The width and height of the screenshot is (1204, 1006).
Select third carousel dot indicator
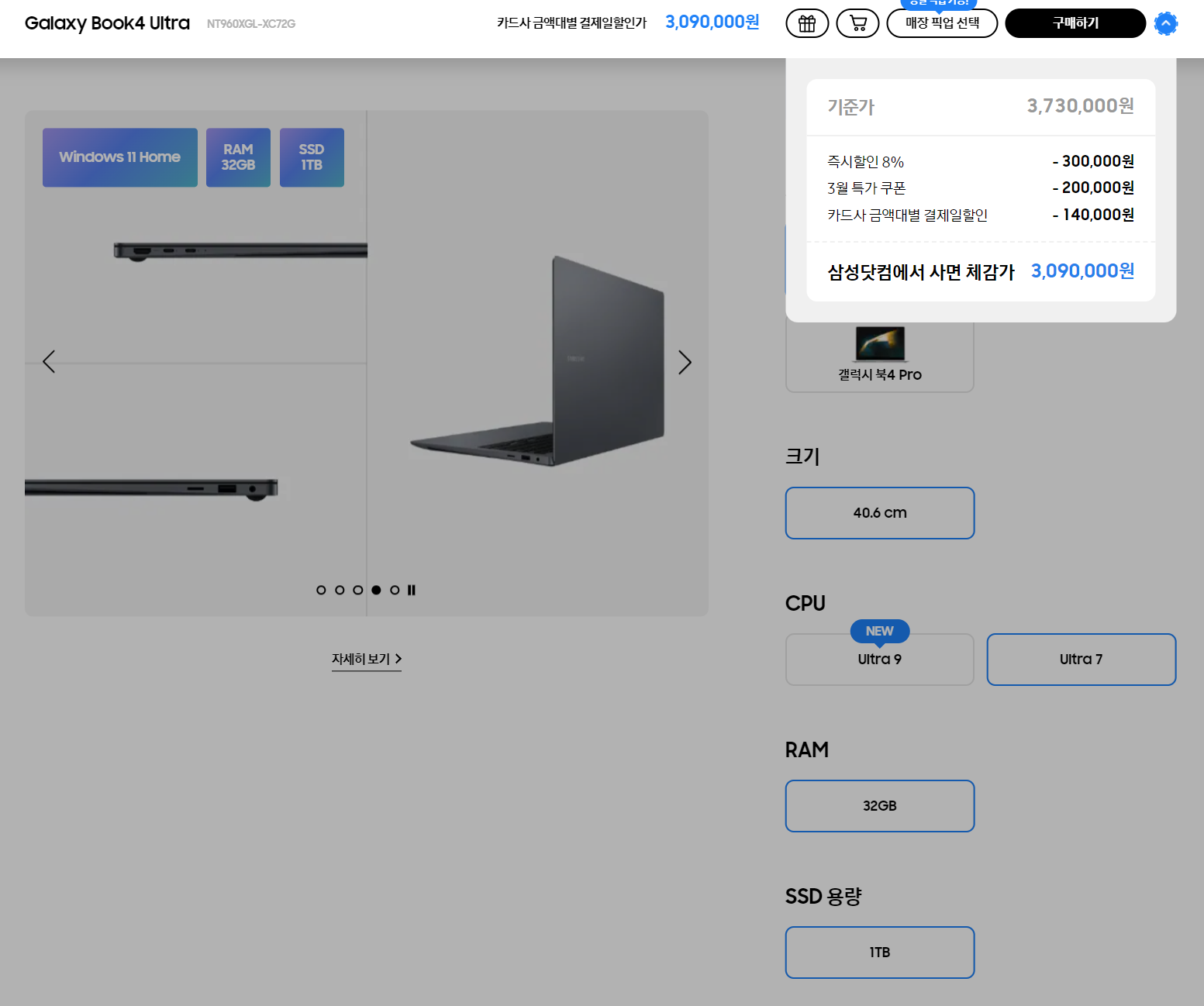click(x=358, y=590)
